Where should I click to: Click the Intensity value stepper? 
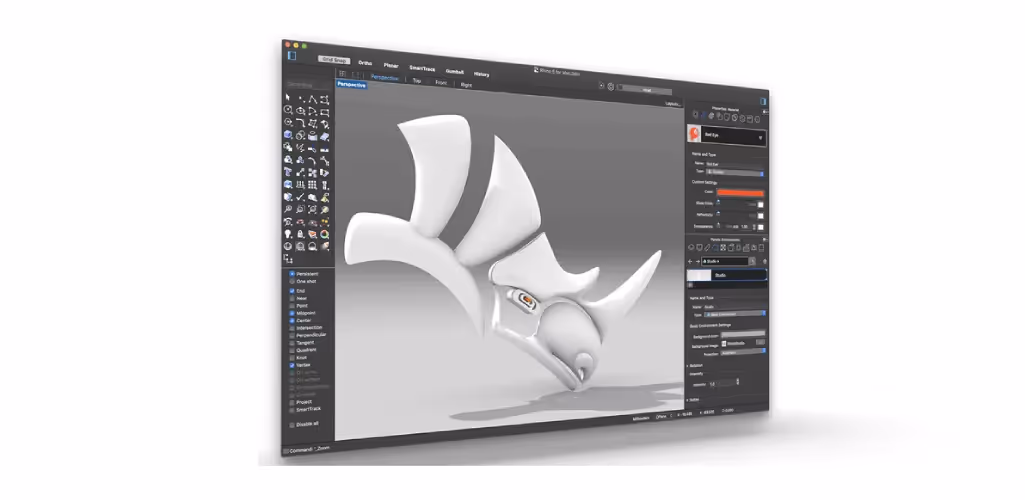pyautogui.click(x=737, y=381)
